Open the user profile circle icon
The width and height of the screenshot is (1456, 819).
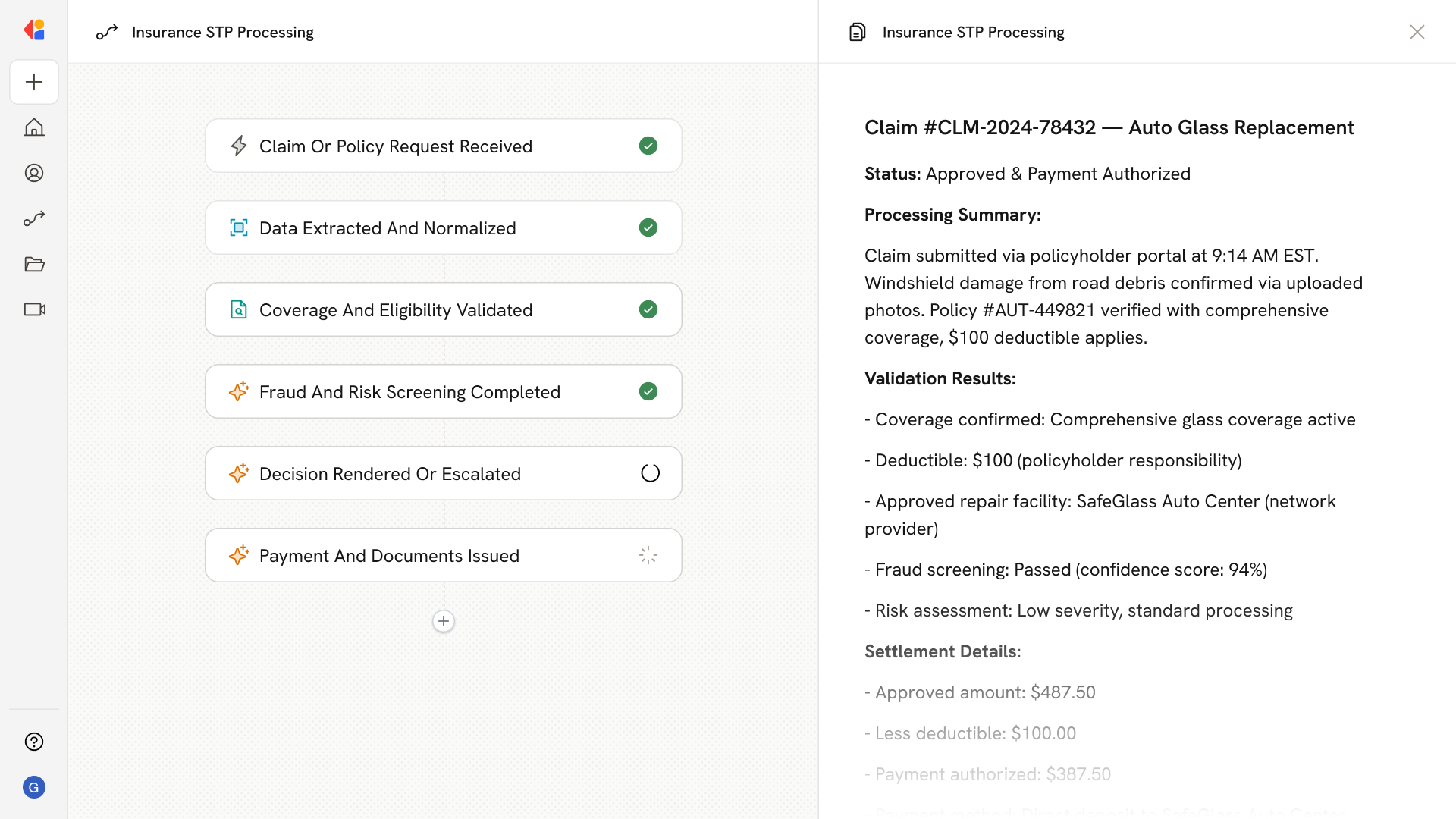(34, 173)
